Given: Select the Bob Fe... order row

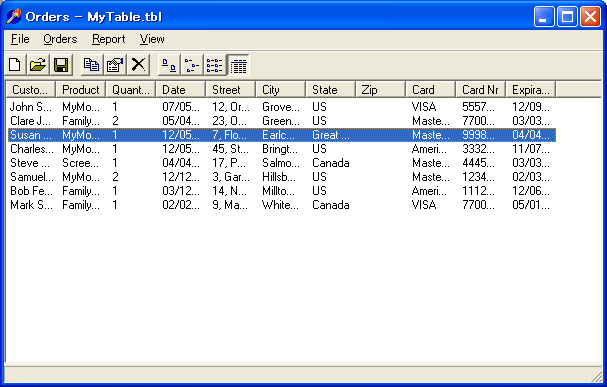Looking at the screenshot, I should pos(281,191).
